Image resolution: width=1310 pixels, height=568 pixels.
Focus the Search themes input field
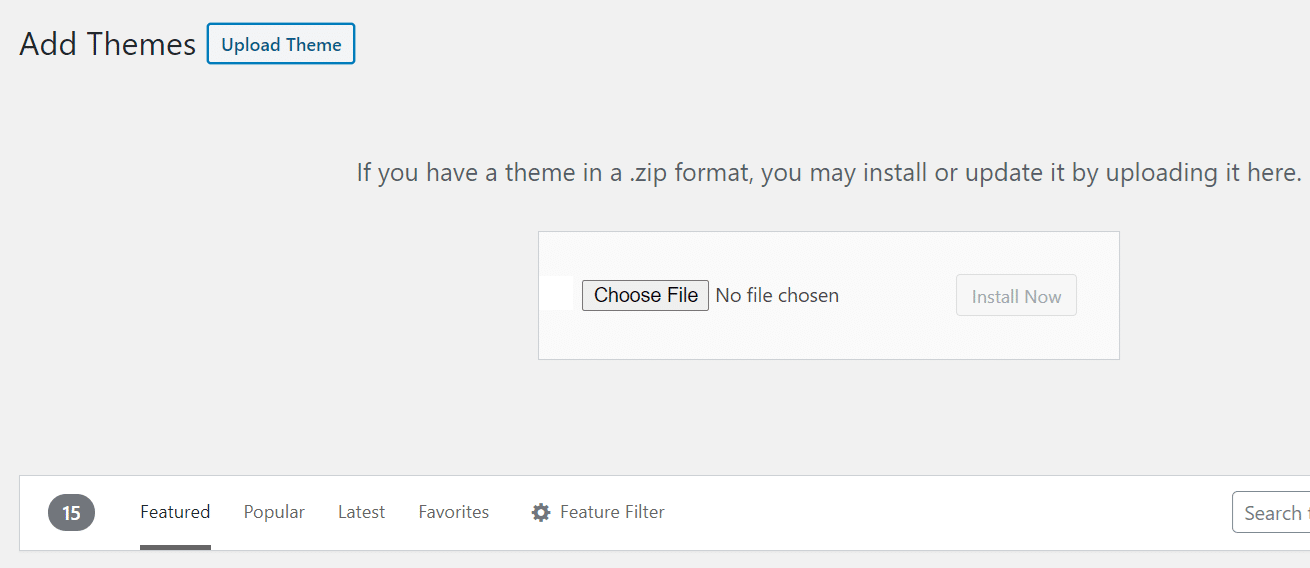1272,513
